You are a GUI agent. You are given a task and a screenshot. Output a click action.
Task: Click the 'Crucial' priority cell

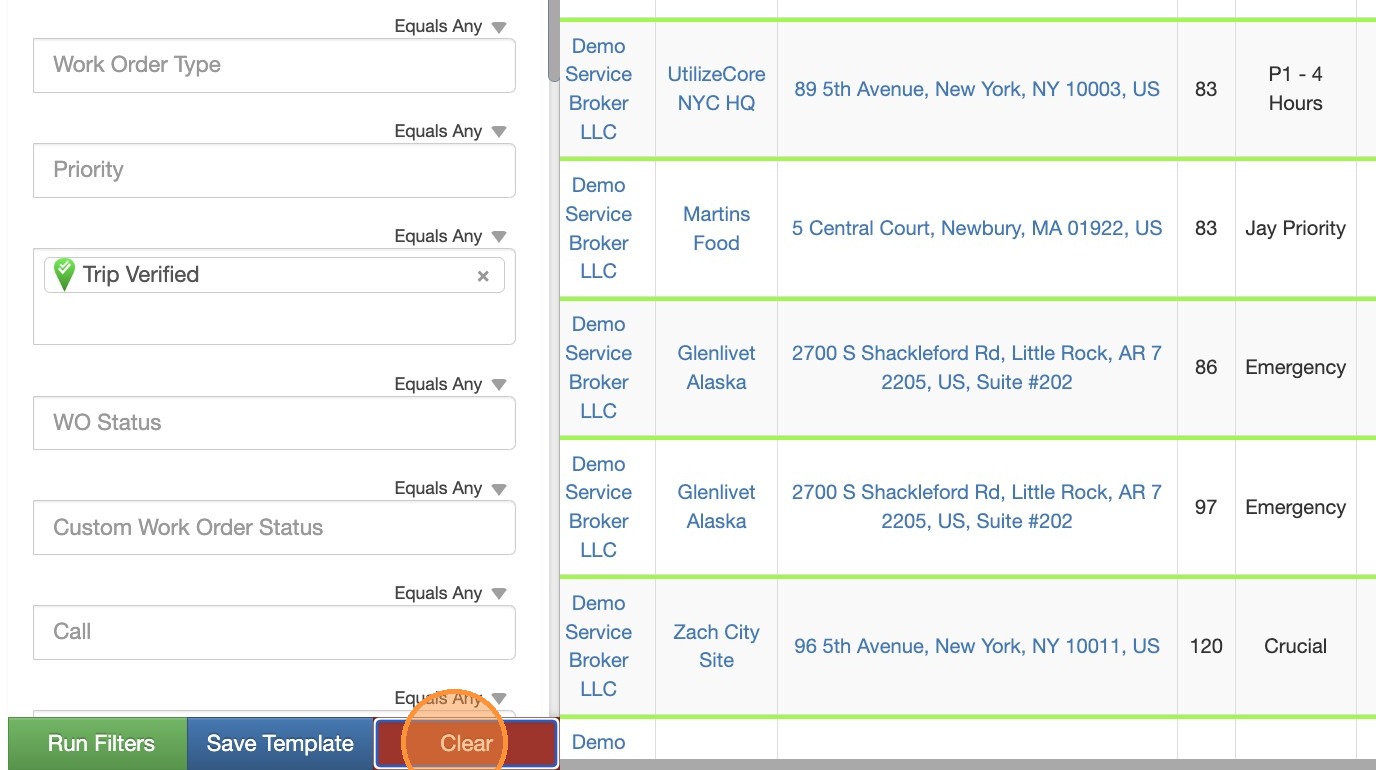1295,646
